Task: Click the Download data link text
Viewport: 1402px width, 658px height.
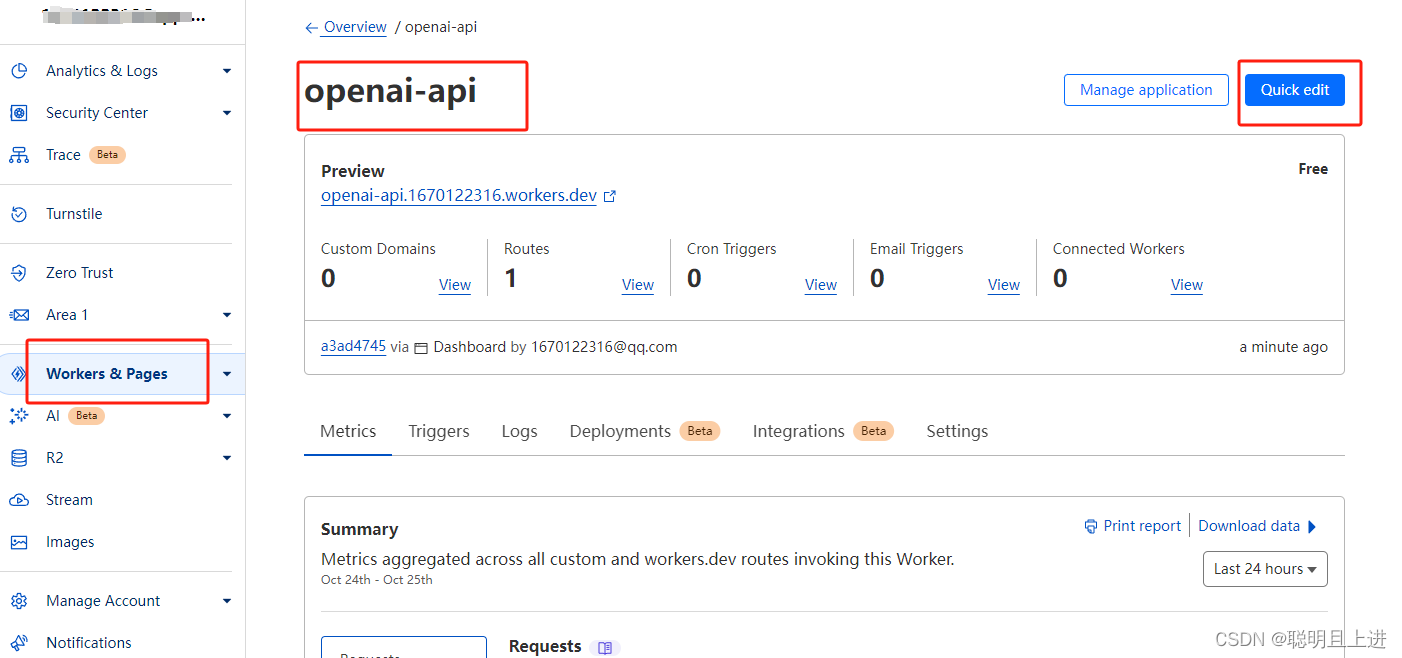Action: [x=1249, y=526]
